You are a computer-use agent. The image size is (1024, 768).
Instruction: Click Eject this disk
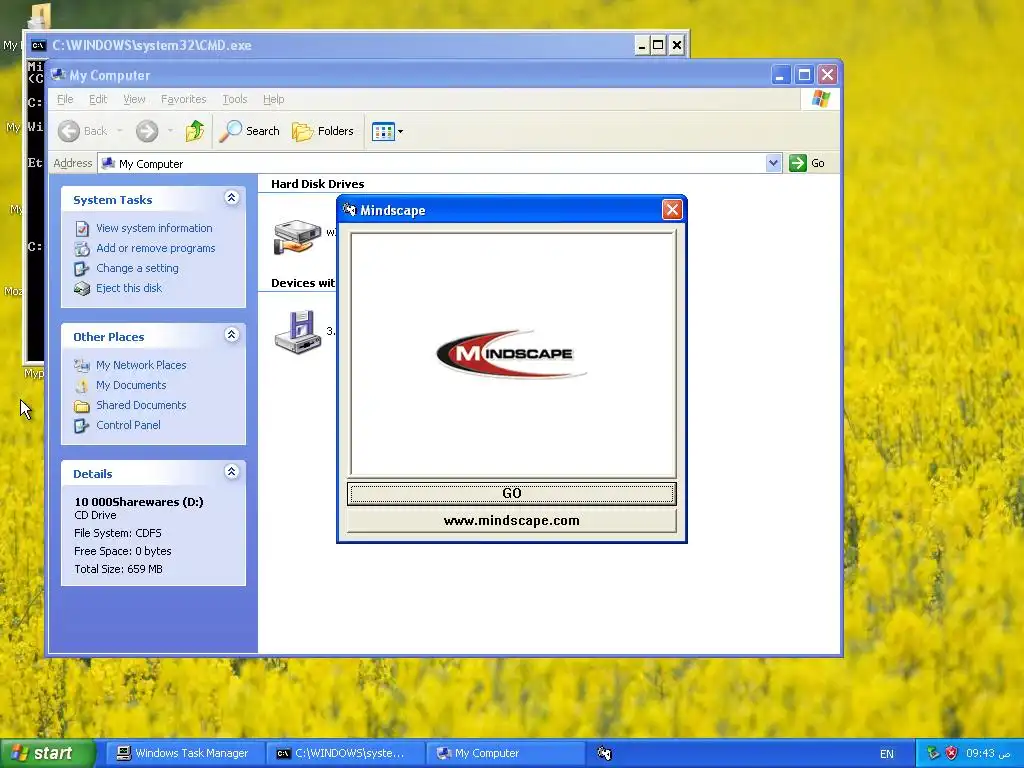point(129,288)
